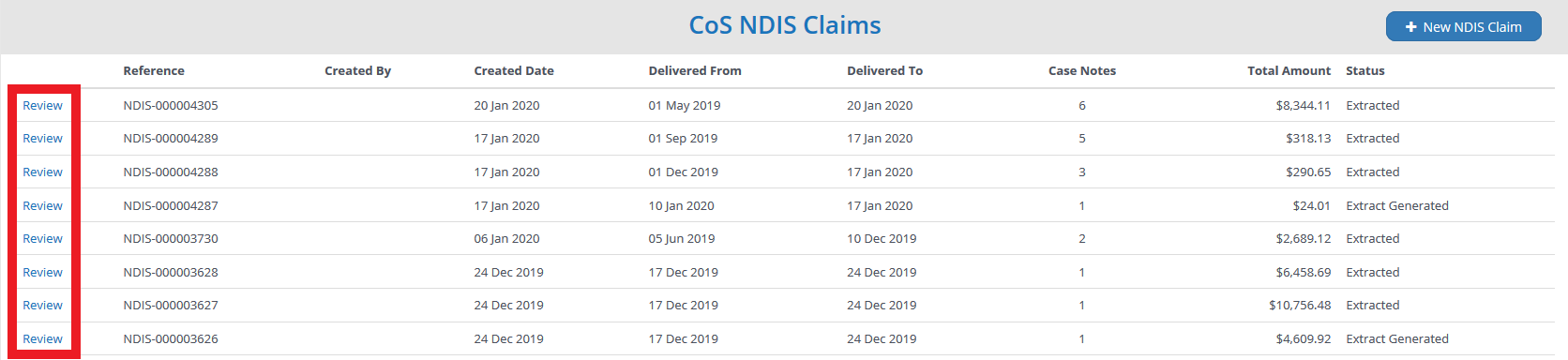Screen dimensions: 1568x360
Task: Select the Delivered From column header
Action: coord(695,70)
